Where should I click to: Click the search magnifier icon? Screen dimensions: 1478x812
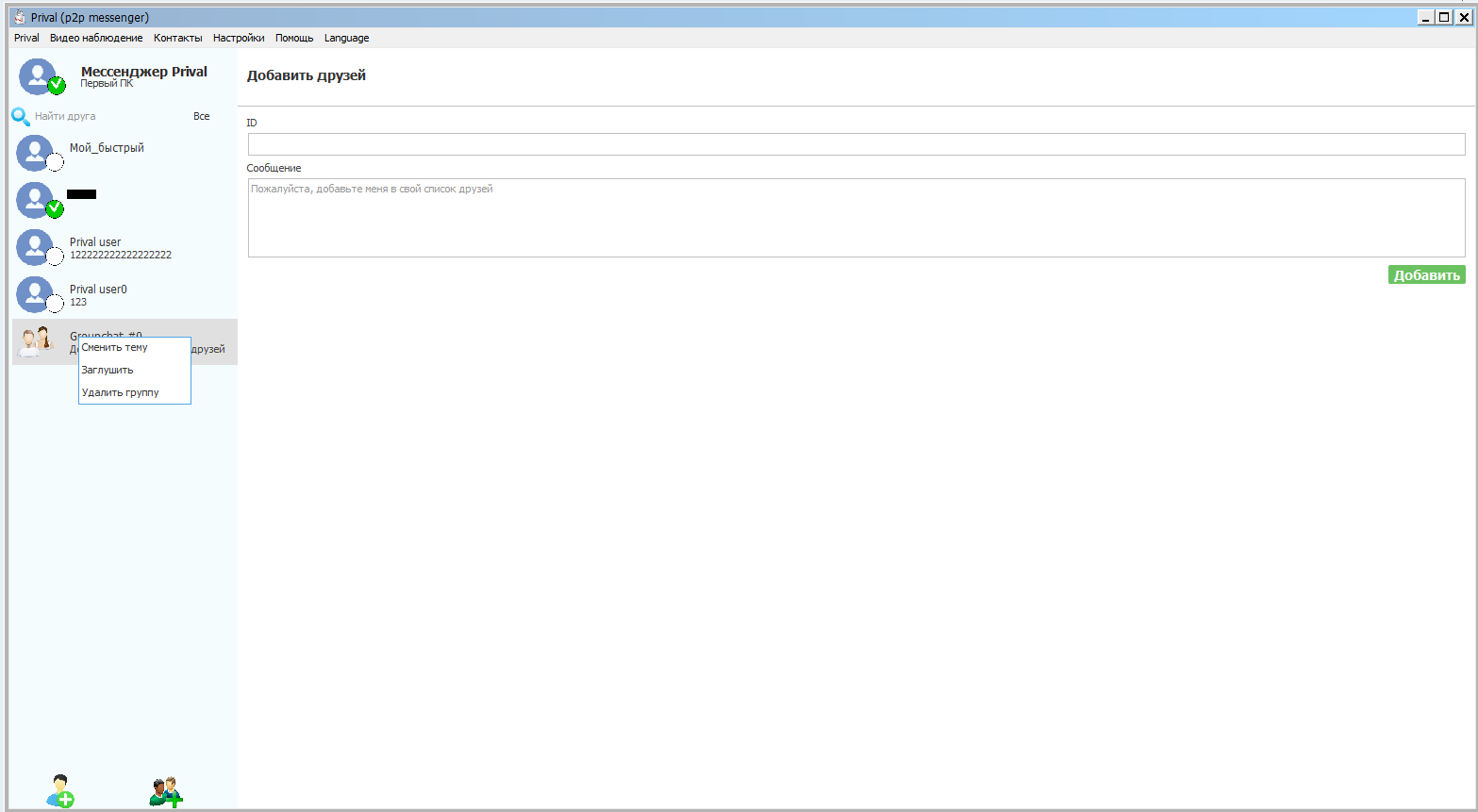pyautogui.click(x=21, y=117)
